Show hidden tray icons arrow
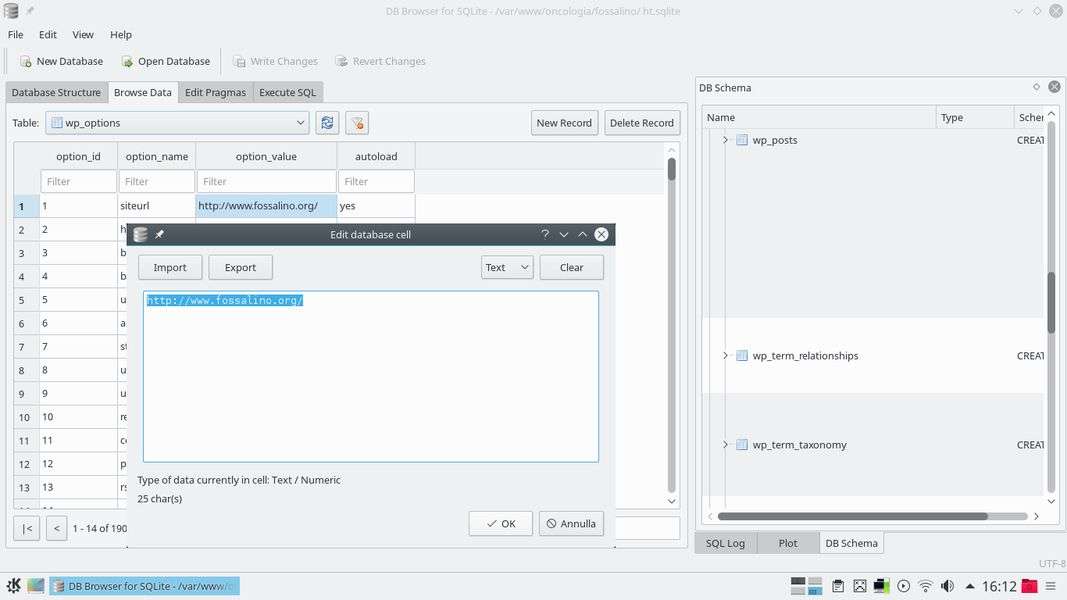The width and height of the screenshot is (1067, 600). pos(970,586)
